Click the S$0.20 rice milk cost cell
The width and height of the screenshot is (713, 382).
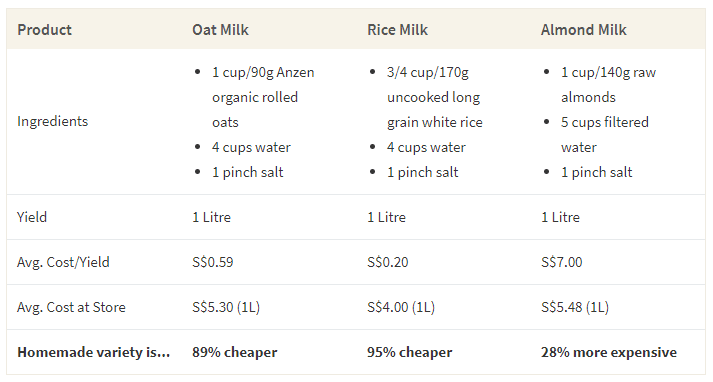387,262
